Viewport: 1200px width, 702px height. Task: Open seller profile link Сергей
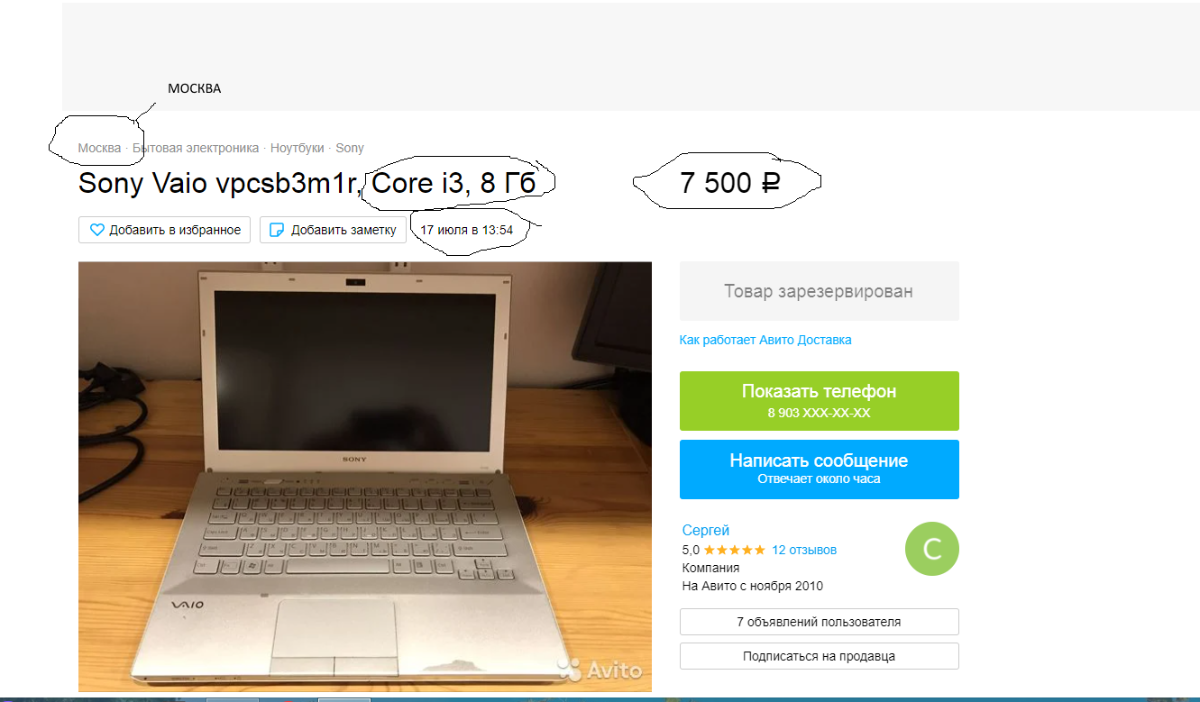(706, 530)
